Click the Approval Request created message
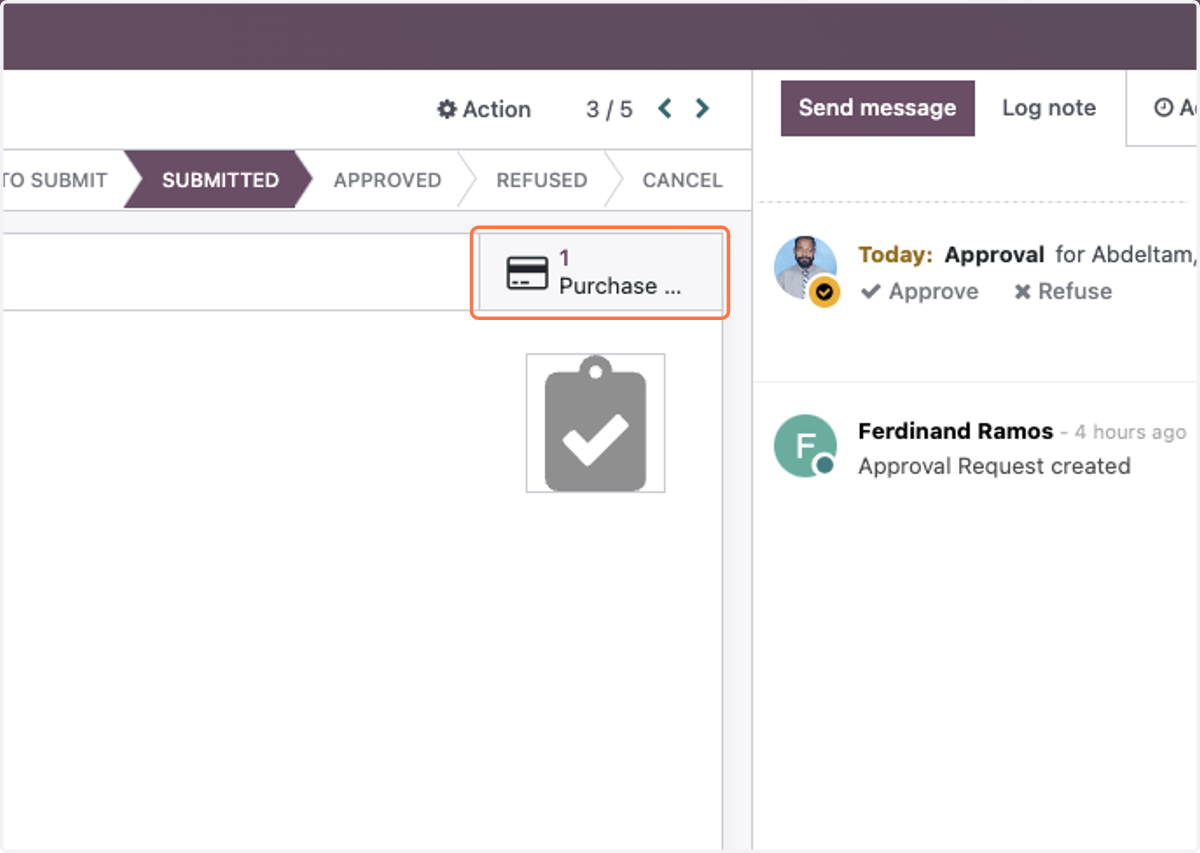The image size is (1200, 853). (x=994, y=466)
